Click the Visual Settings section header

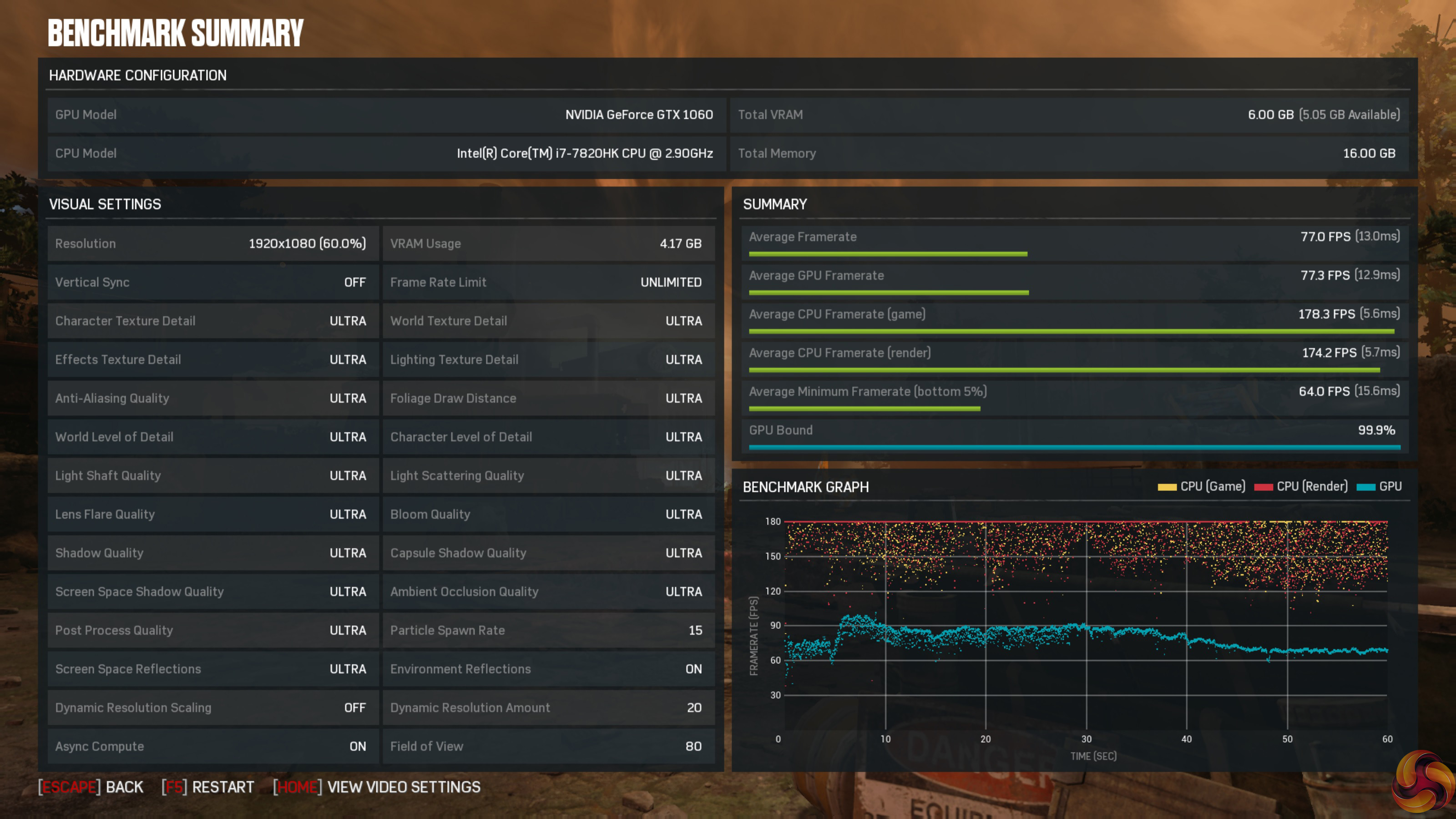(x=105, y=204)
